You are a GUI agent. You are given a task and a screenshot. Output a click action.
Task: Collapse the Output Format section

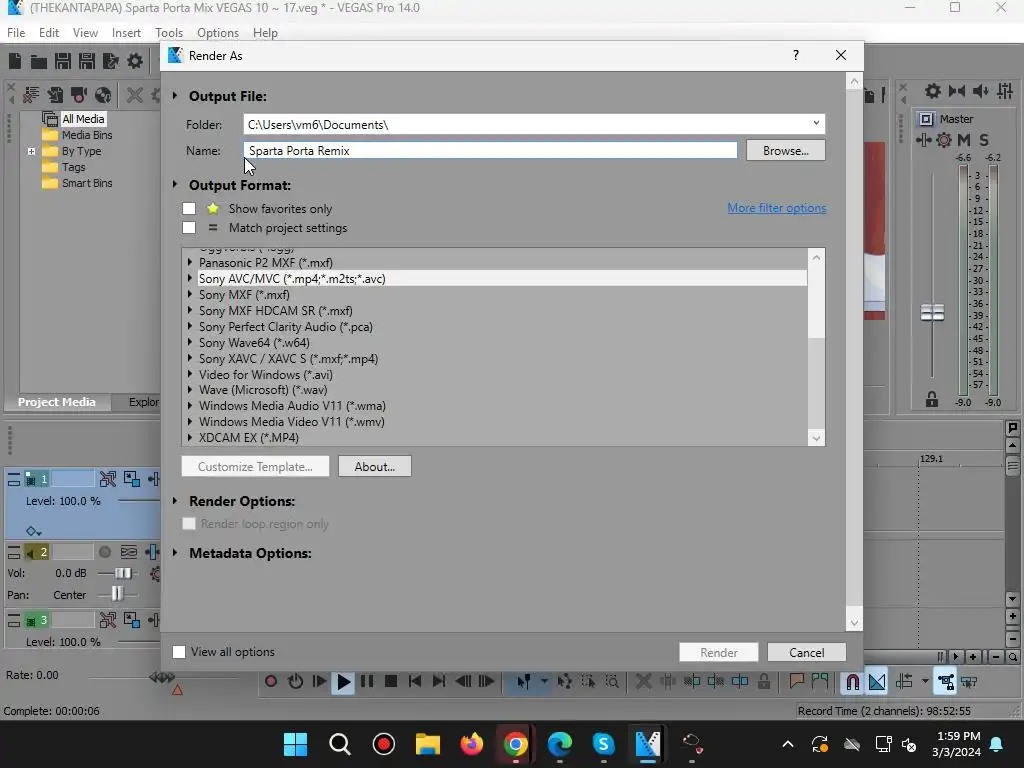[175, 185]
